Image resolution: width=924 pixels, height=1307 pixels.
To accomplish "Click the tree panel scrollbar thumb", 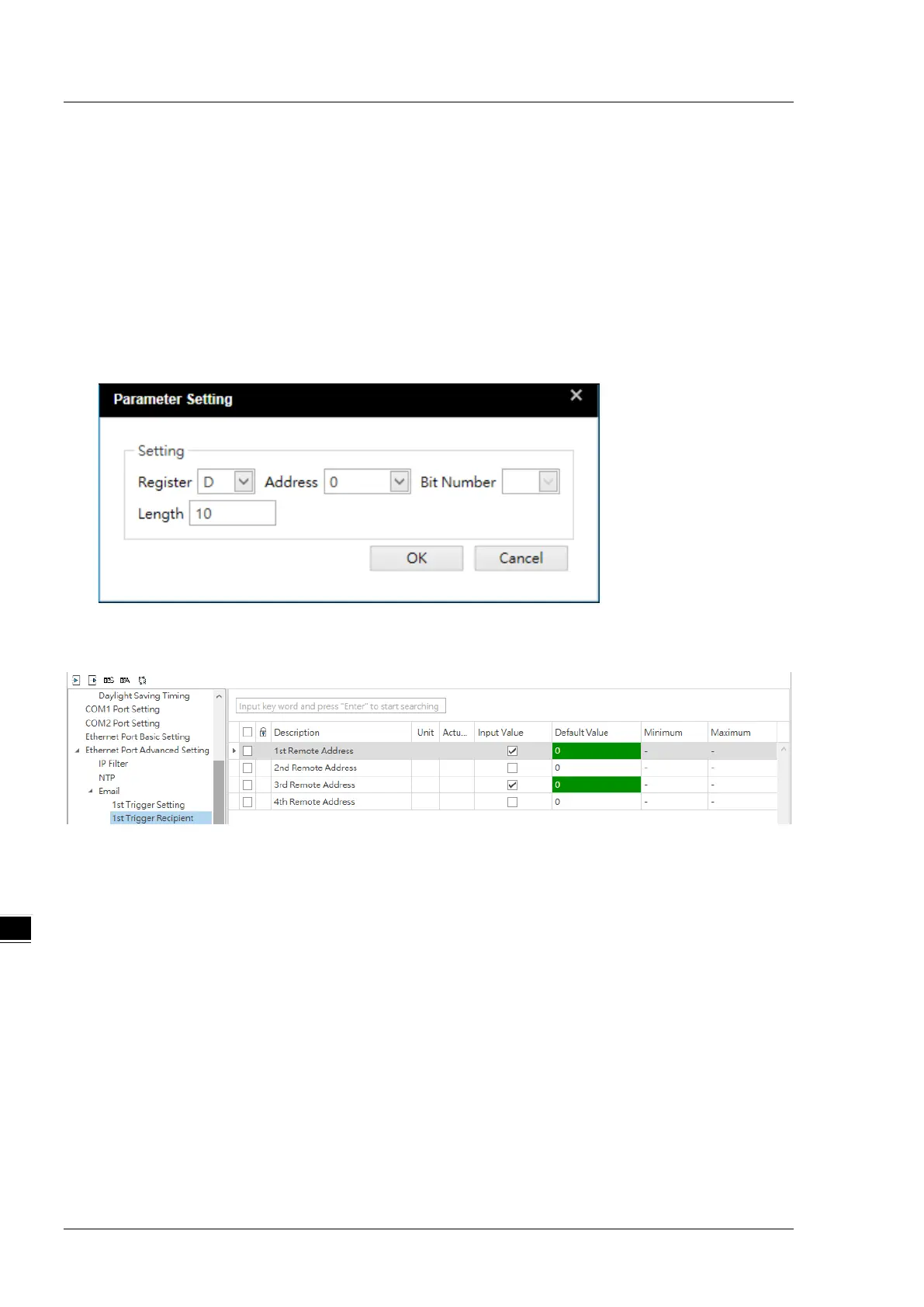I will point(219,792).
